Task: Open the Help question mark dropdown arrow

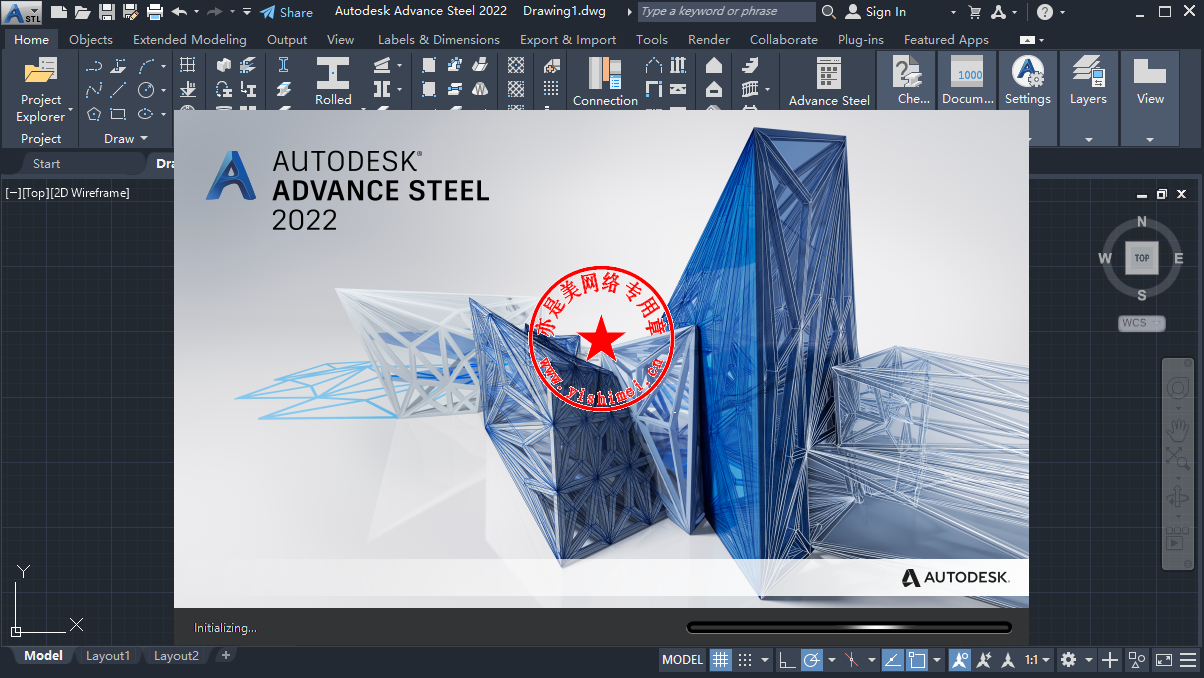Action: pyautogui.click(x=1064, y=12)
